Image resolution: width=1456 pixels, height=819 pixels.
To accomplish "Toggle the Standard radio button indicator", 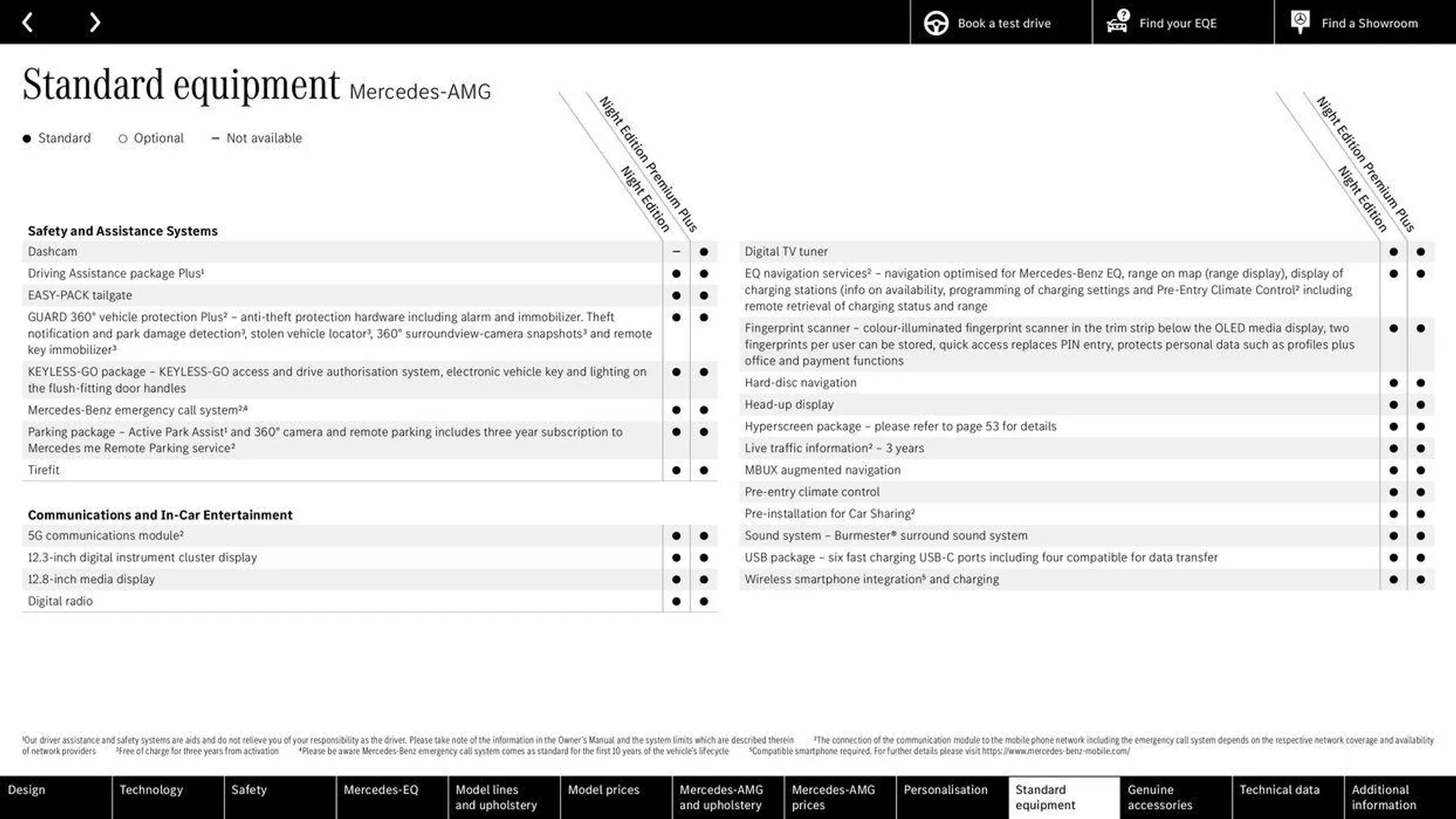I will coord(26,138).
